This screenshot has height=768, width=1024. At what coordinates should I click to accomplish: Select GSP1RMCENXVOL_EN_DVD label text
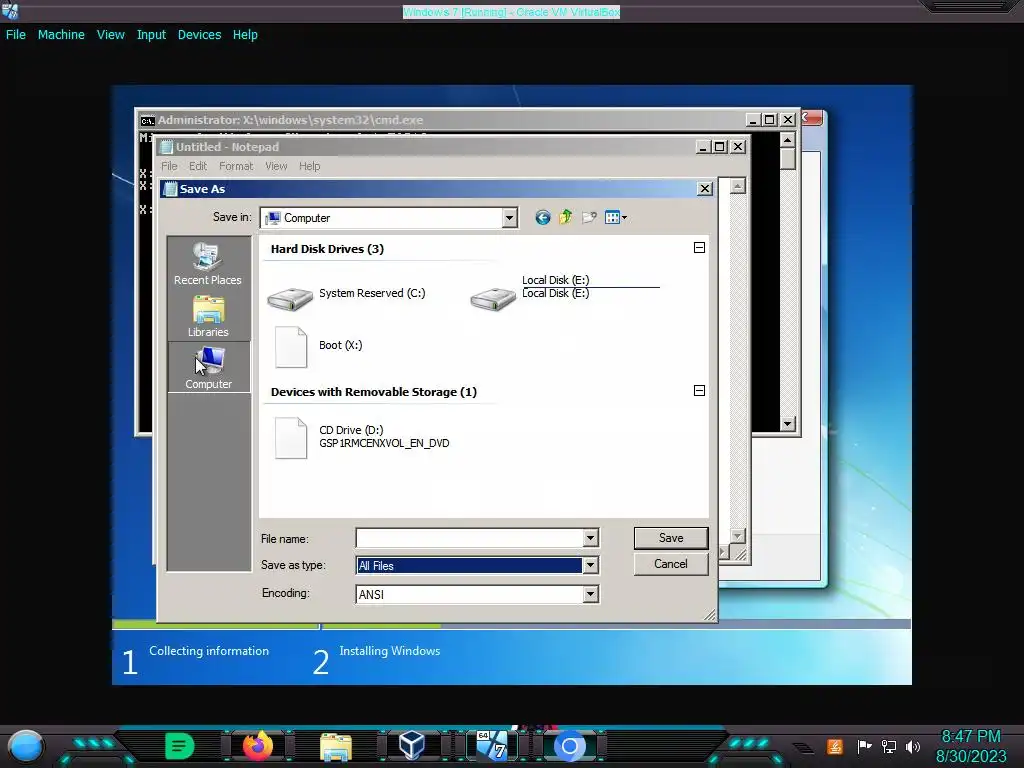click(x=384, y=443)
